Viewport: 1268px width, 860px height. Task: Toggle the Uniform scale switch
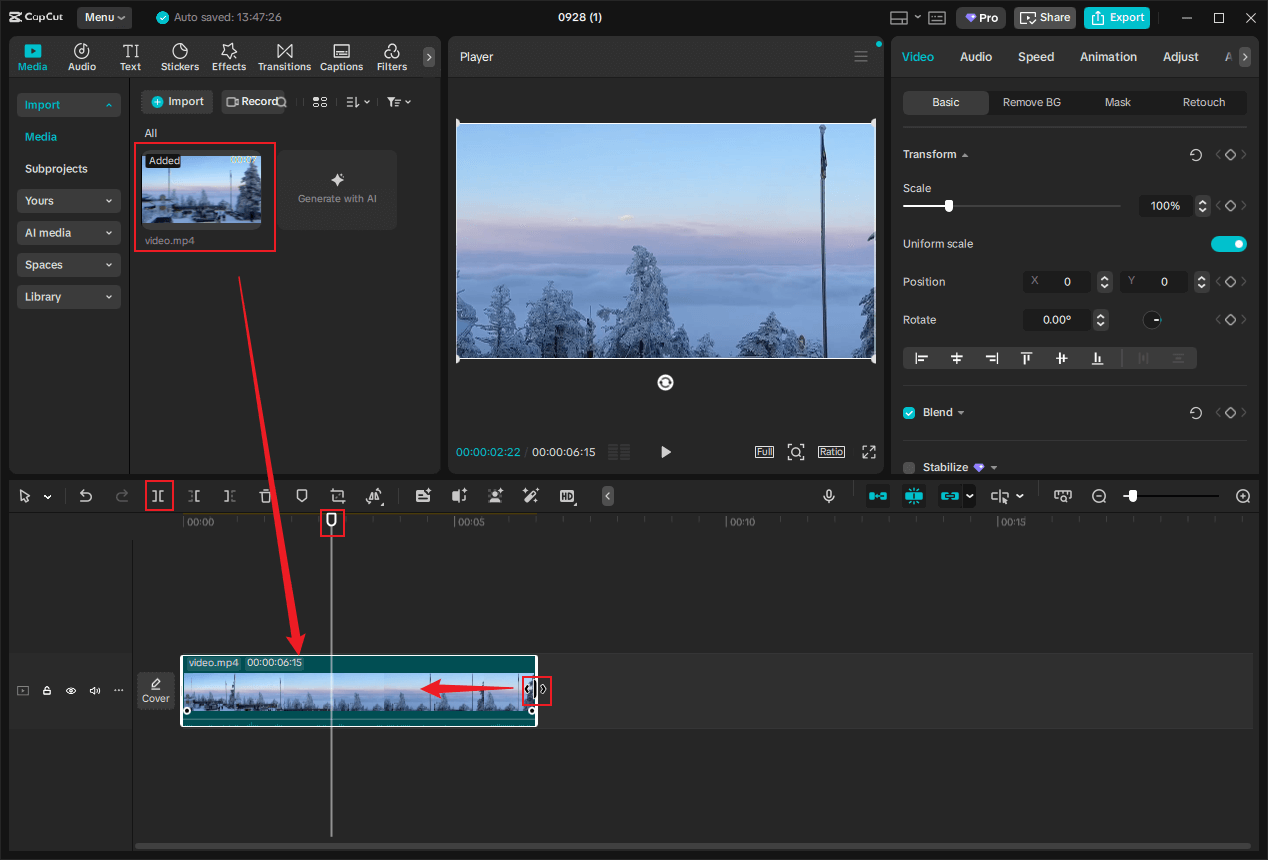pyautogui.click(x=1228, y=244)
